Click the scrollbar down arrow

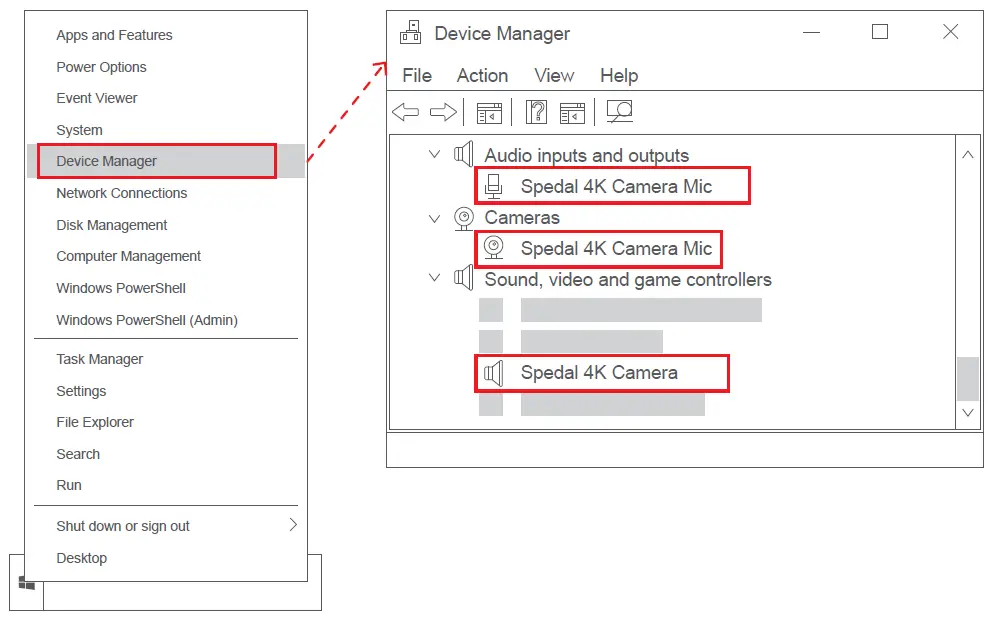pyautogui.click(x=967, y=412)
